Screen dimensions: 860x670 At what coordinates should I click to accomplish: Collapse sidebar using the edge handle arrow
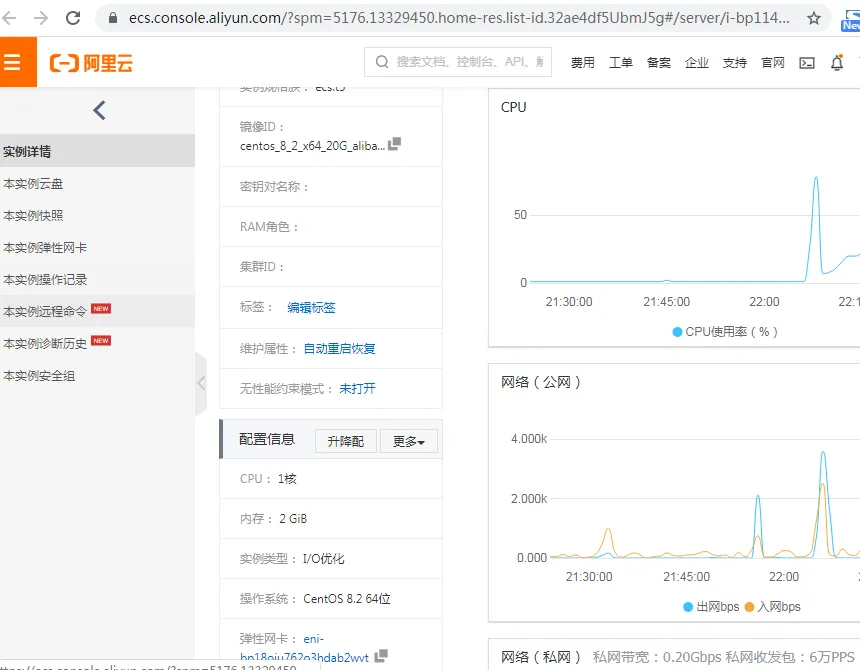pos(201,383)
